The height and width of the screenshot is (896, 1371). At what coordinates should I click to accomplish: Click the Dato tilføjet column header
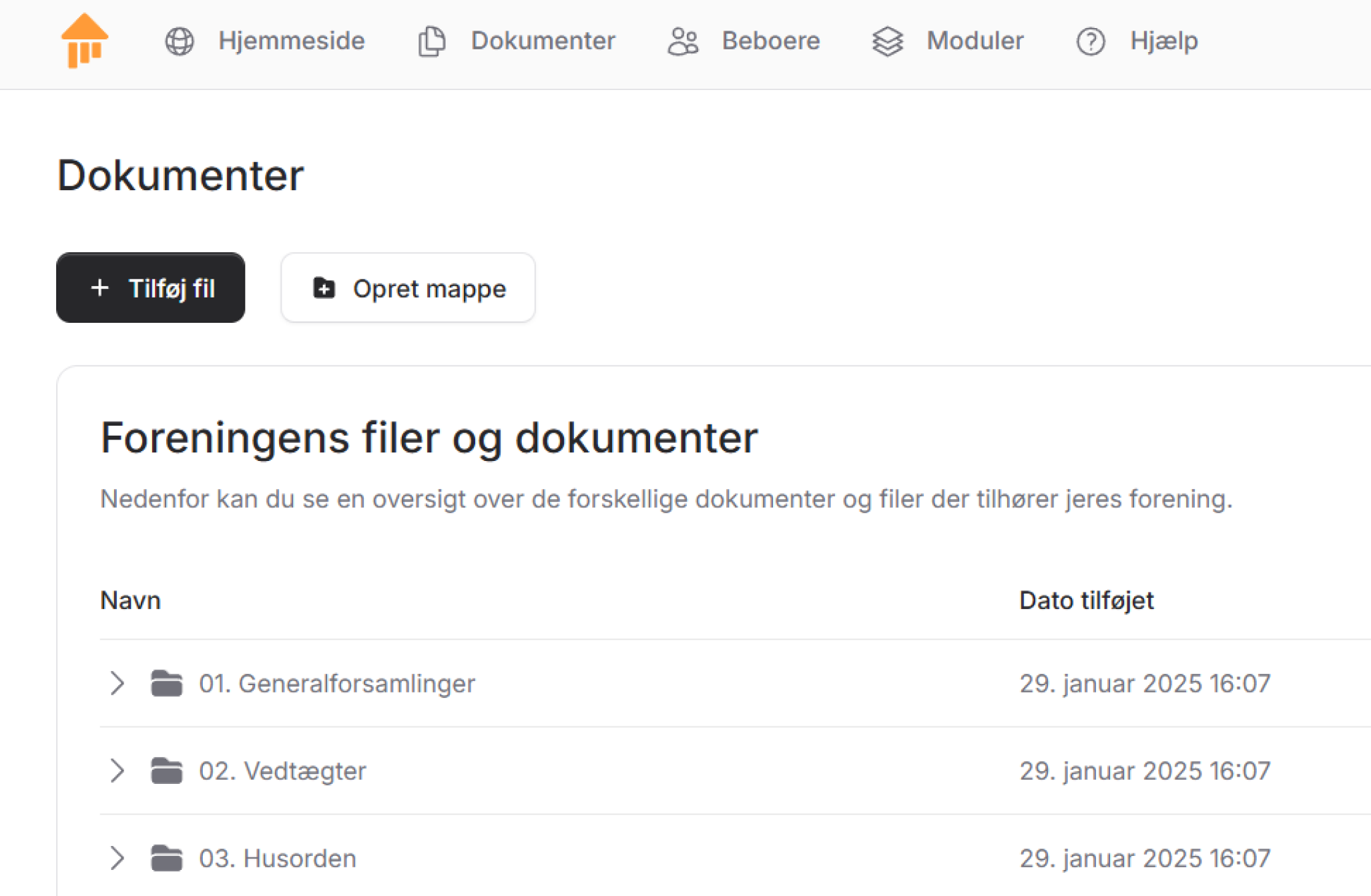(x=1087, y=600)
